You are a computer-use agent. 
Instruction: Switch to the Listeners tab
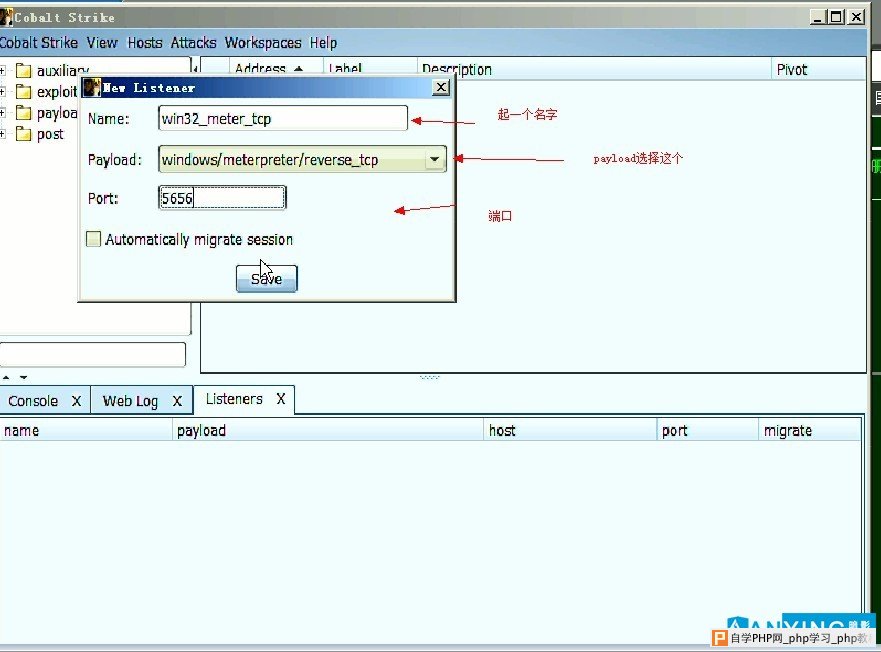[234, 399]
